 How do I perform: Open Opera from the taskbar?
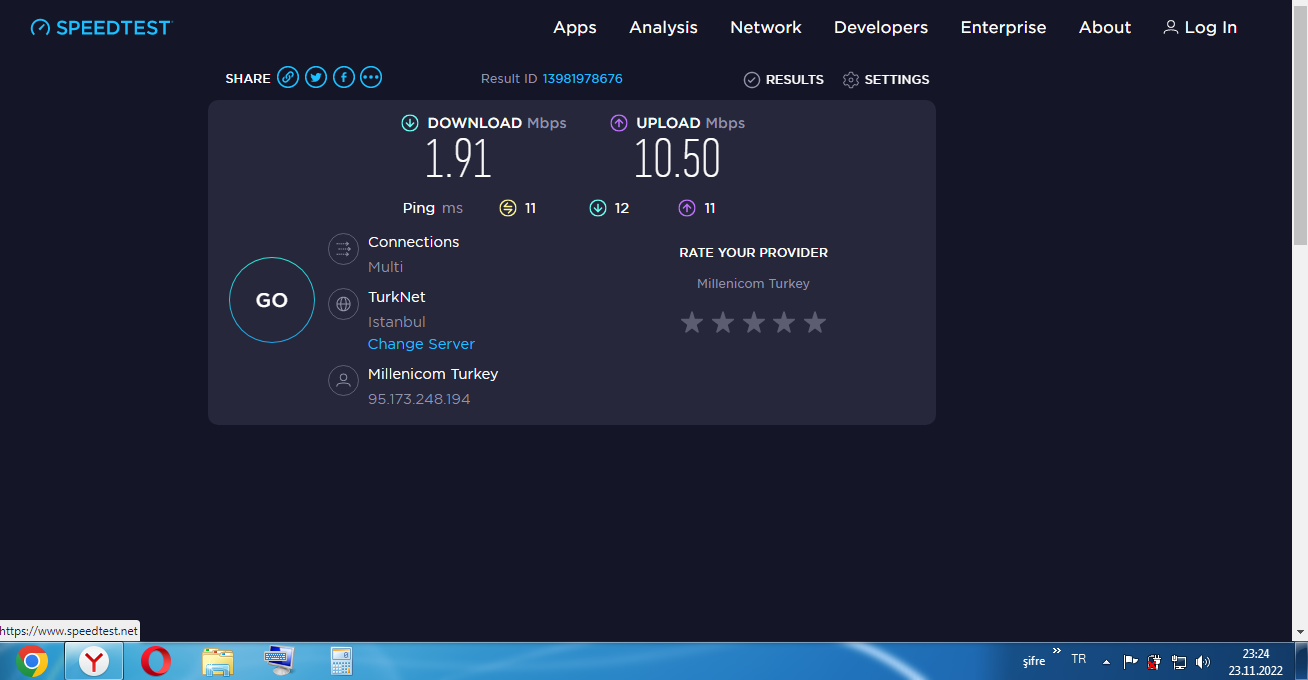155,661
